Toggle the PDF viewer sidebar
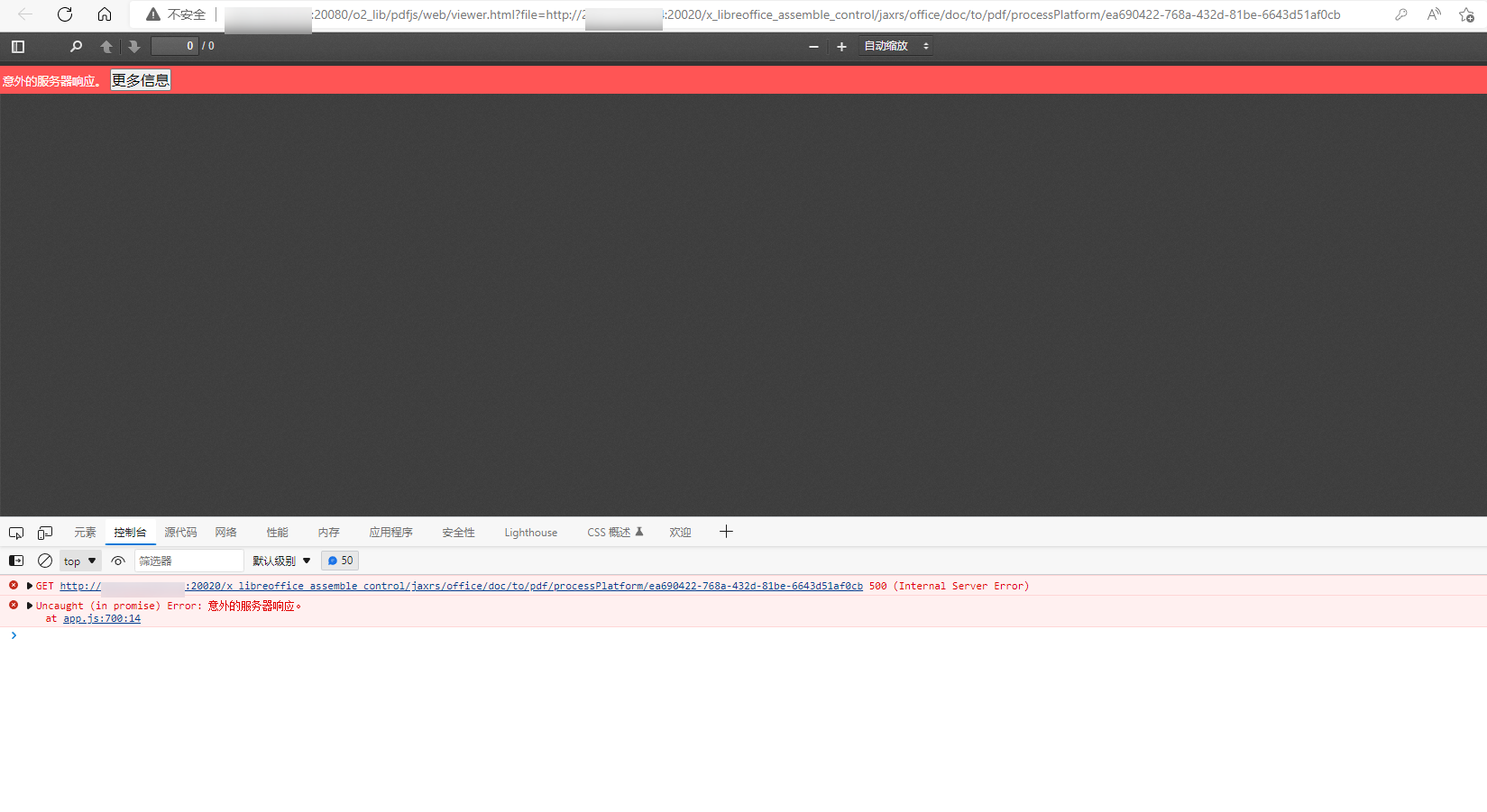This screenshot has height=812, width=1487. (x=18, y=46)
